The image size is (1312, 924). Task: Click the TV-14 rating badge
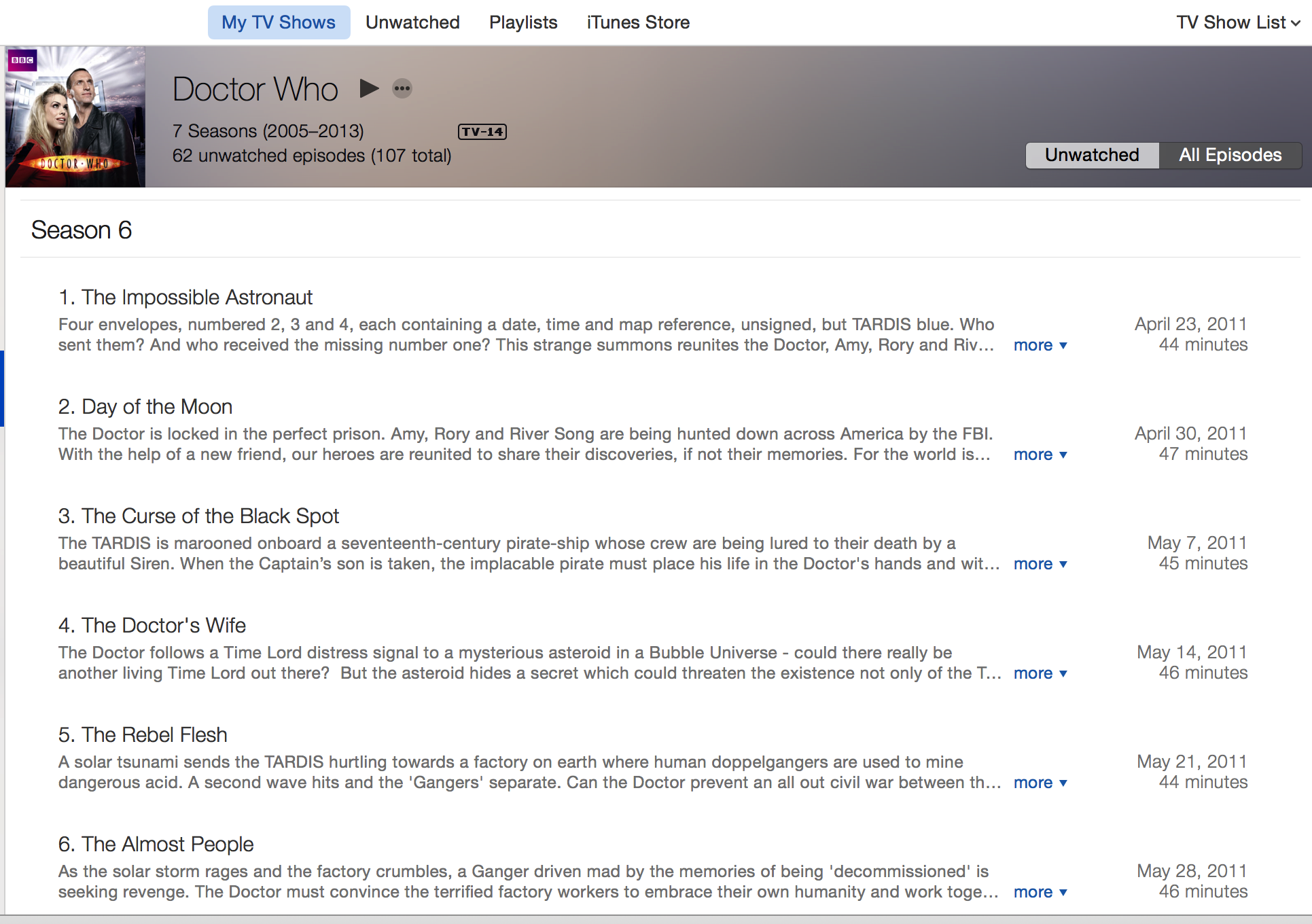point(482,132)
